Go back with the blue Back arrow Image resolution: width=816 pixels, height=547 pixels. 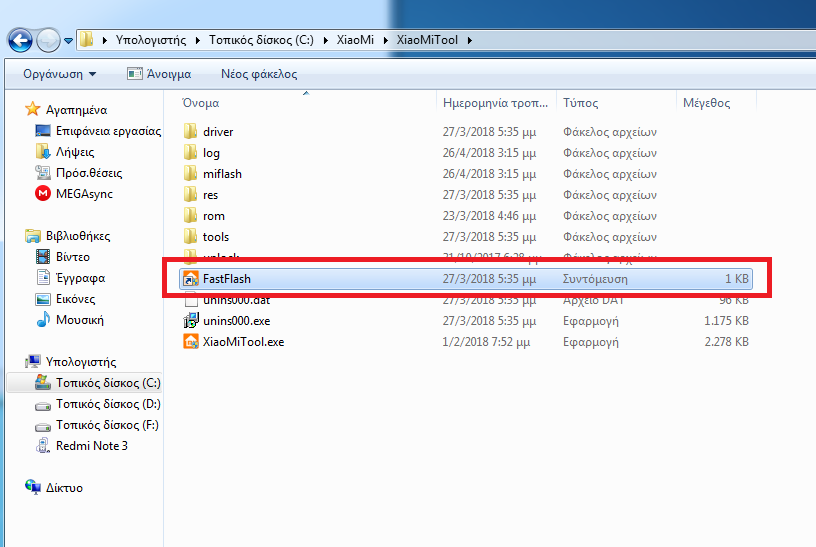point(20,40)
